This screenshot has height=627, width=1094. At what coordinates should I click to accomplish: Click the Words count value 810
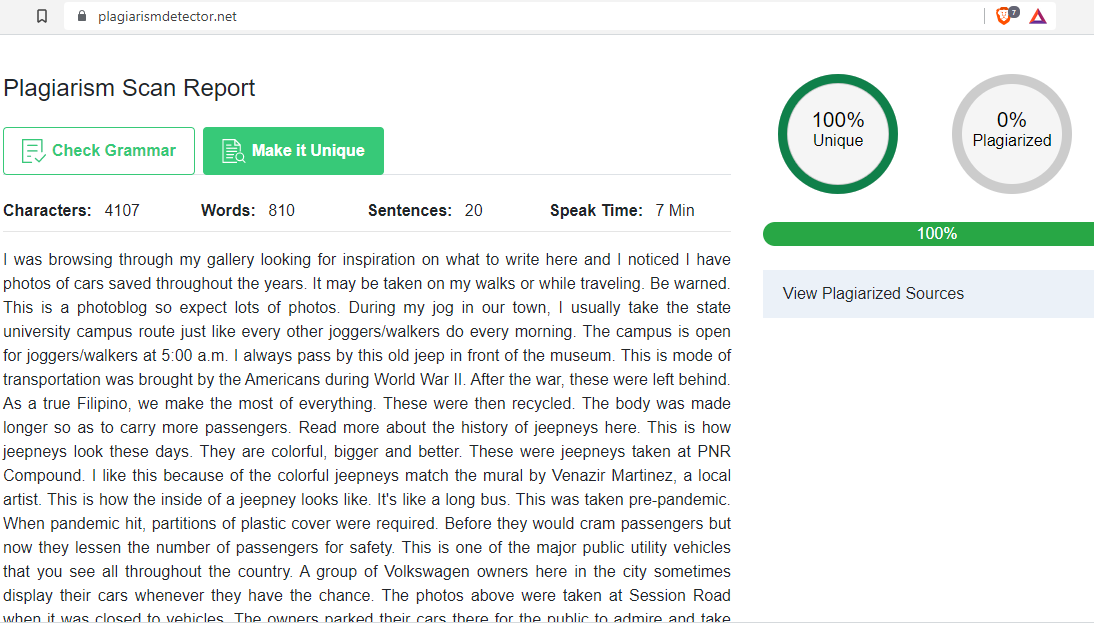pyautogui.click(x=282, y=211)
